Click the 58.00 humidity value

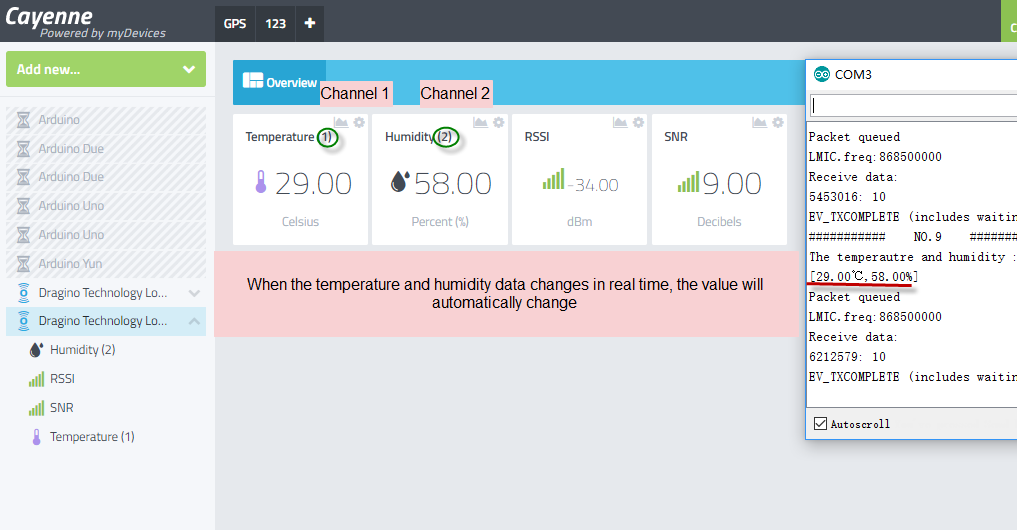pos(453,184)
